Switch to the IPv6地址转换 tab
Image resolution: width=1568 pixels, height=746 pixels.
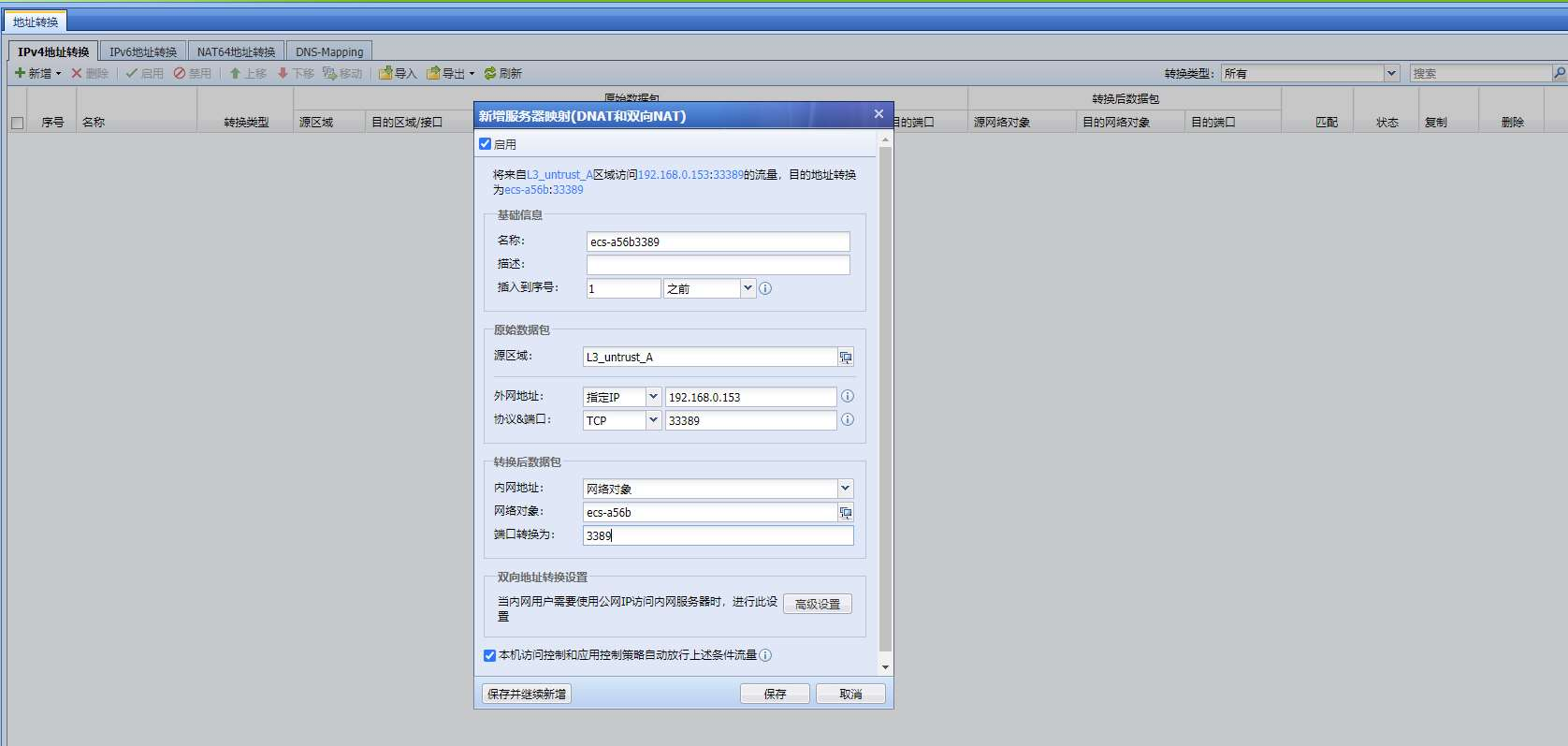click(x=143, y=51)
